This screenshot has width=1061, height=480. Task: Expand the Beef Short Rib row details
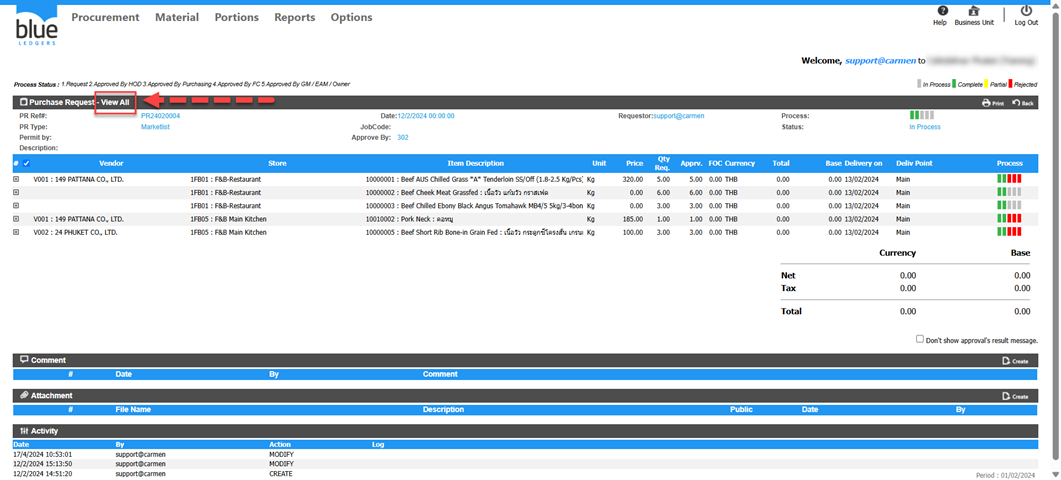tap(16, 232)
